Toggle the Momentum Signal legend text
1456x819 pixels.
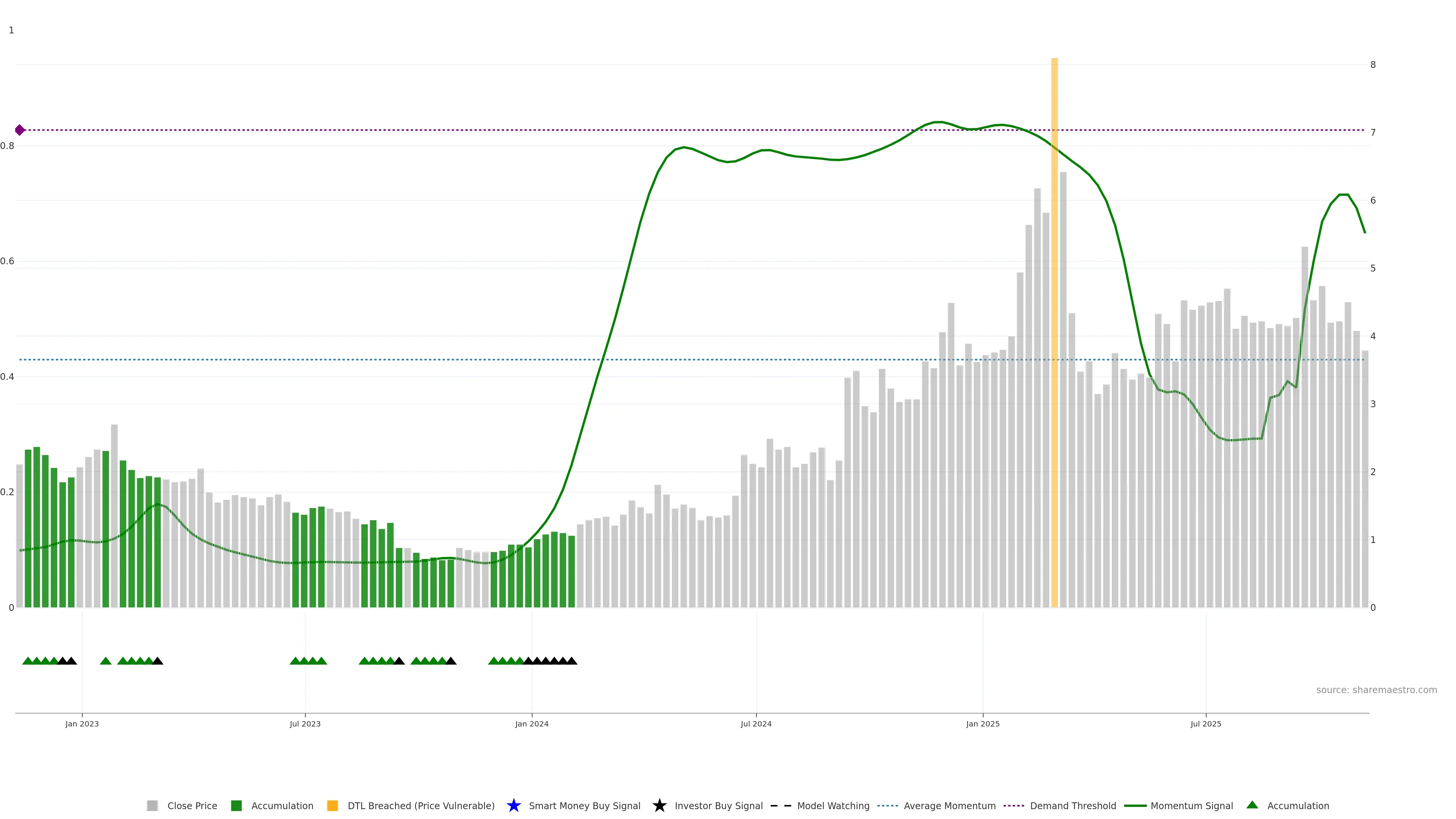(x=1191, y=805)
